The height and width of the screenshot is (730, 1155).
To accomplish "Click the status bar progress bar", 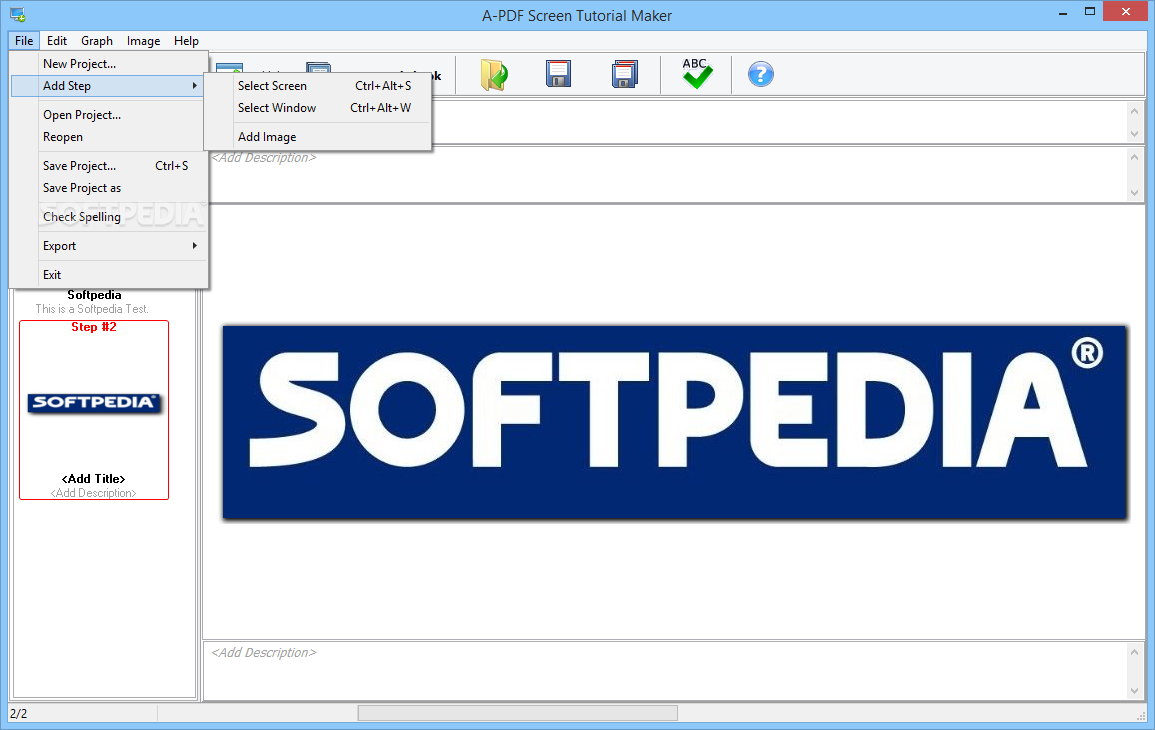I will [517, 713].
